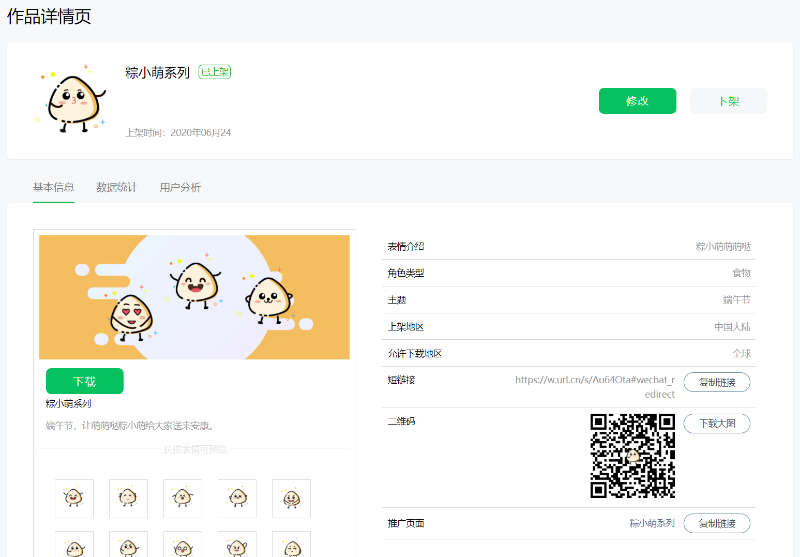The height and width of the screenshot is (557, 800).
Task: Copy the 推广页面 link
Action: coord(717,523)
